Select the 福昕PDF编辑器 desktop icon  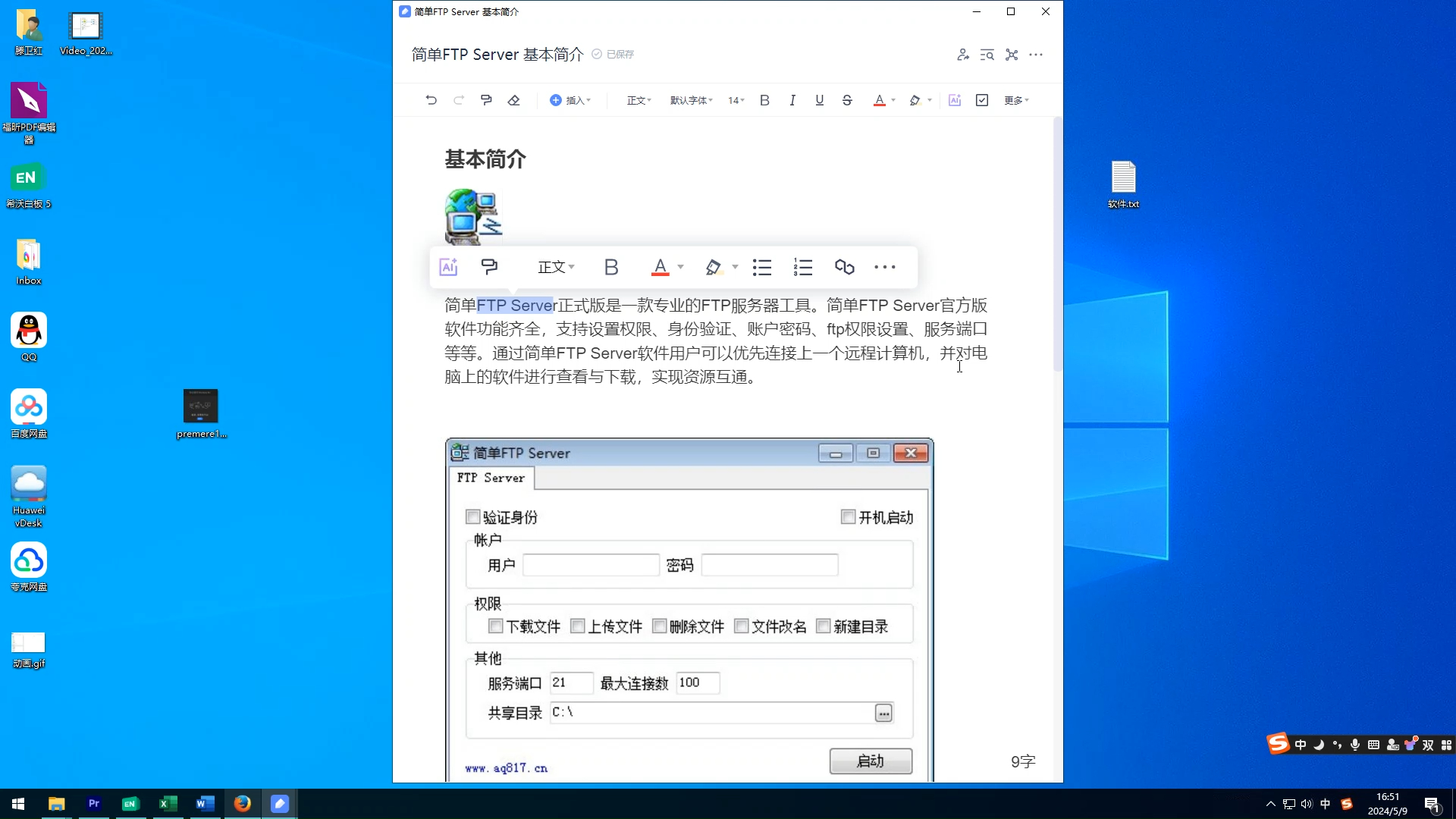click(x=29, y=114)
